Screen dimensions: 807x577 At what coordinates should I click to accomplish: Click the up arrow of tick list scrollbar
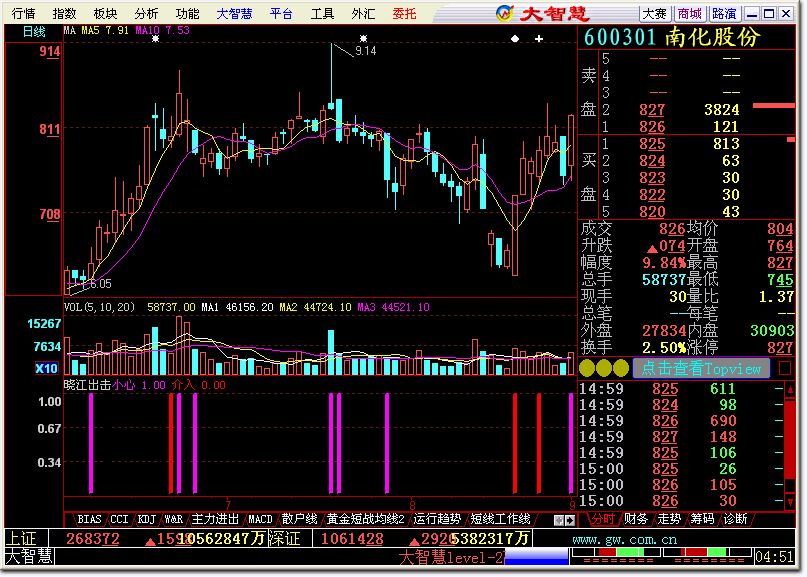(x=790, y=389)
